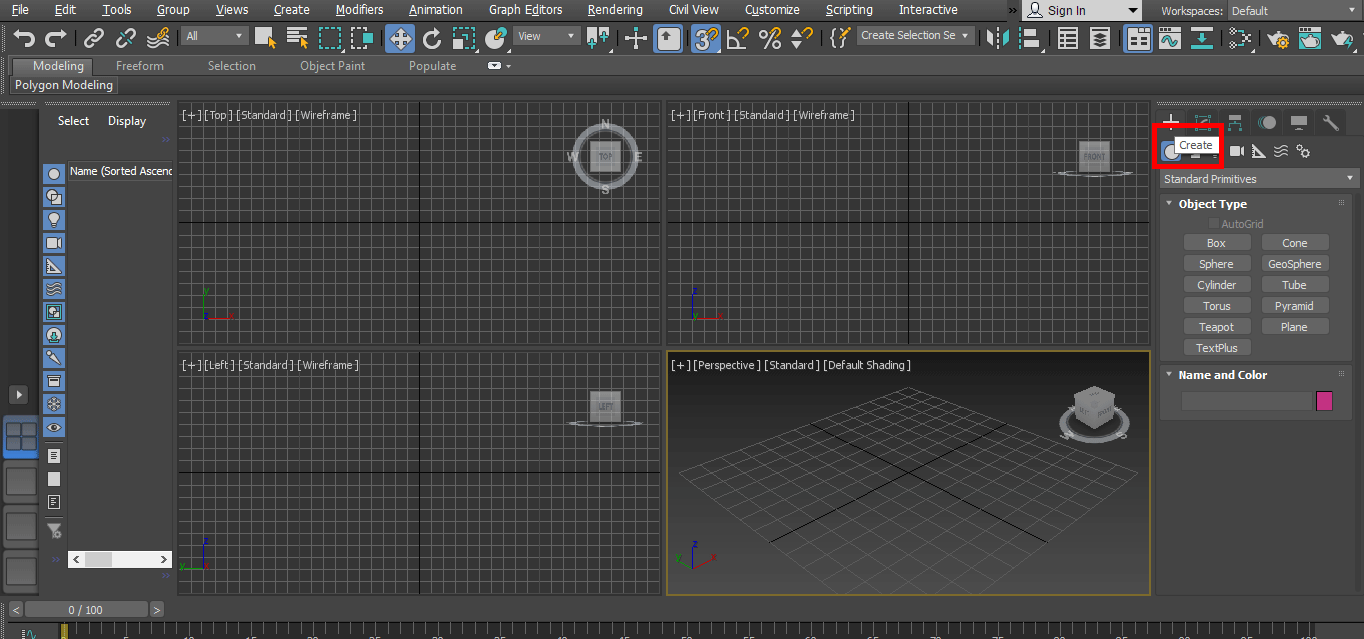Select the Cameras category in command panel
The image size is (1364, 639).
[x=1237, y=151]
